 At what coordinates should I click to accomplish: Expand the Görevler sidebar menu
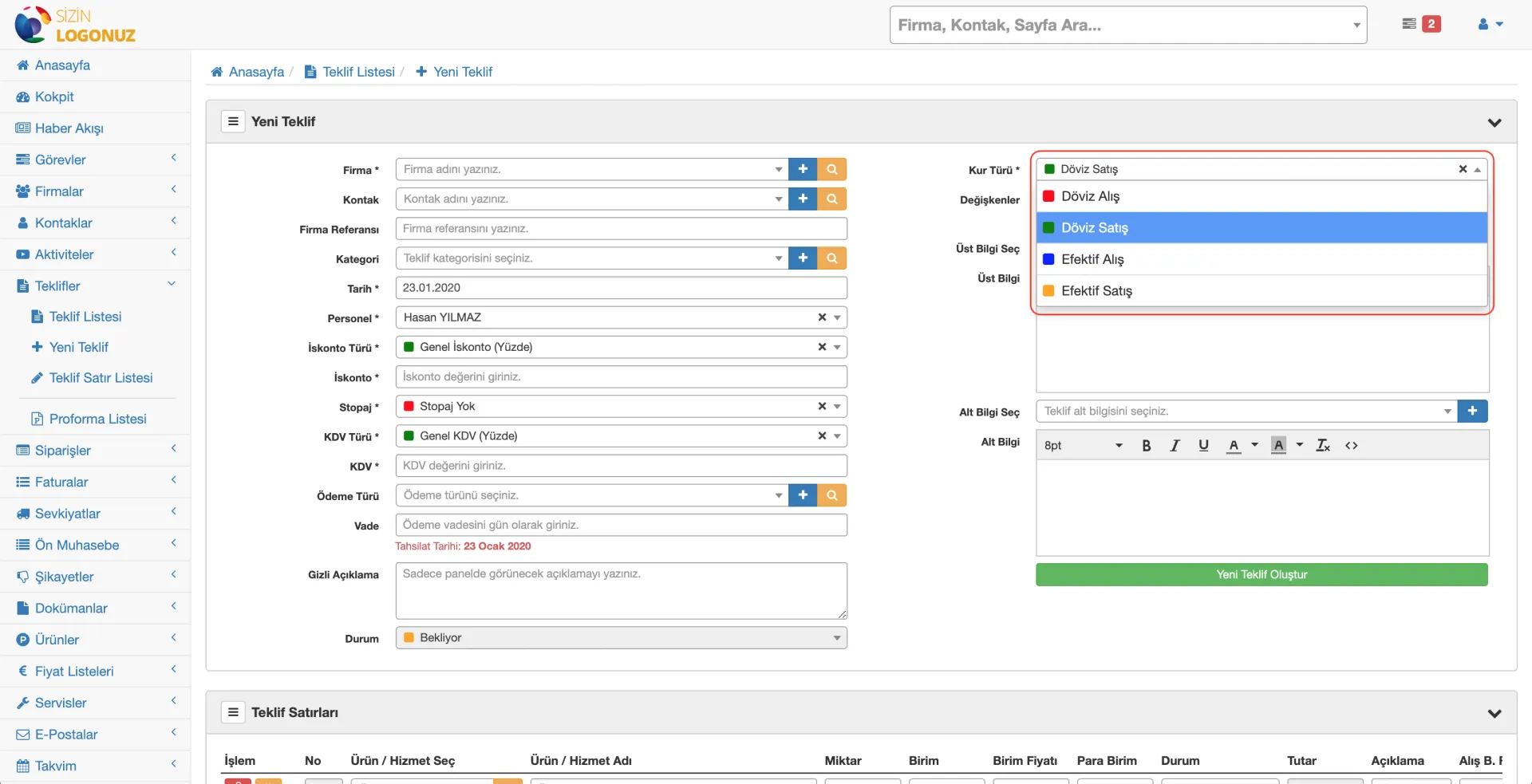pos(95,160)
